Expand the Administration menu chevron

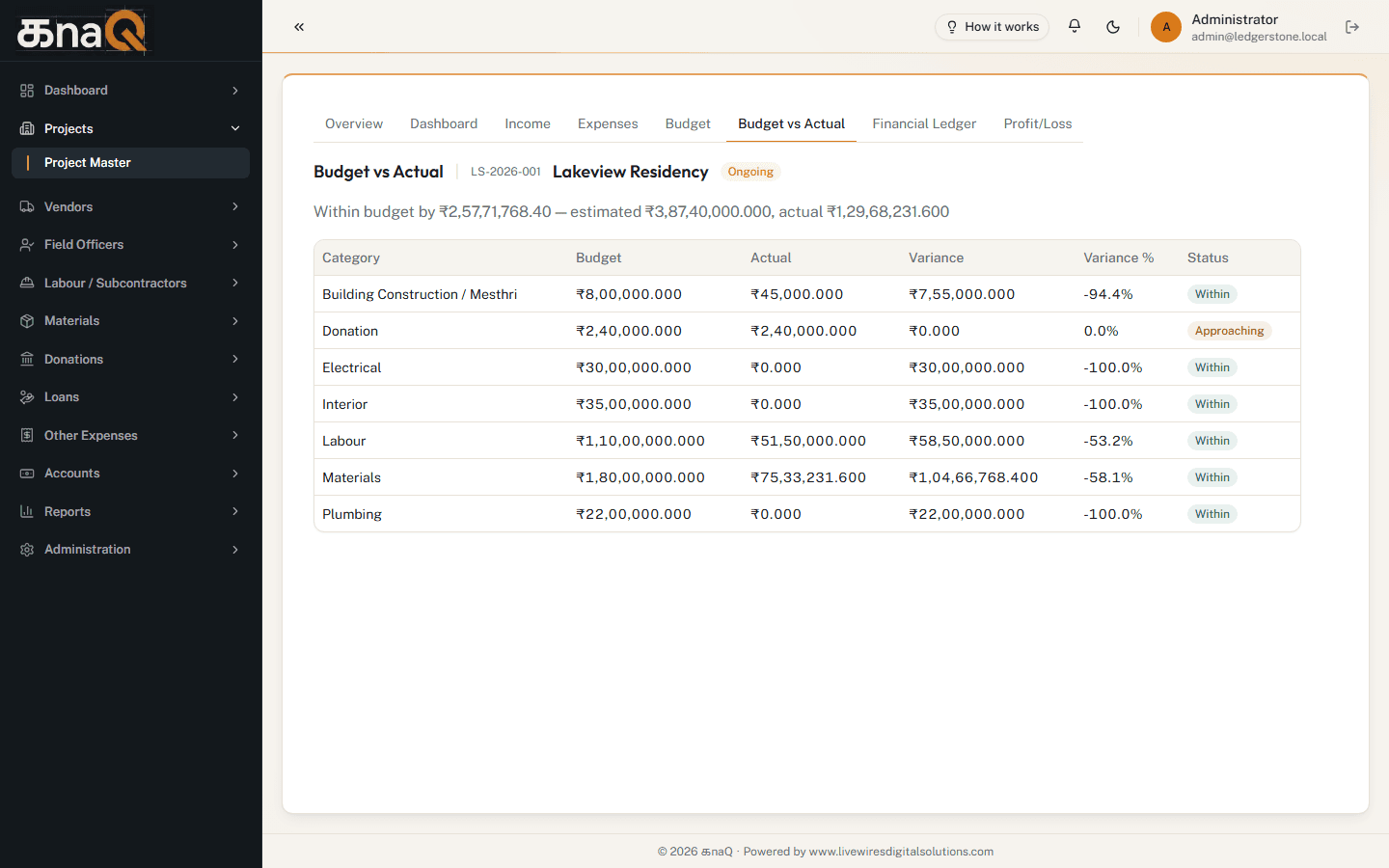pos(235,550)
